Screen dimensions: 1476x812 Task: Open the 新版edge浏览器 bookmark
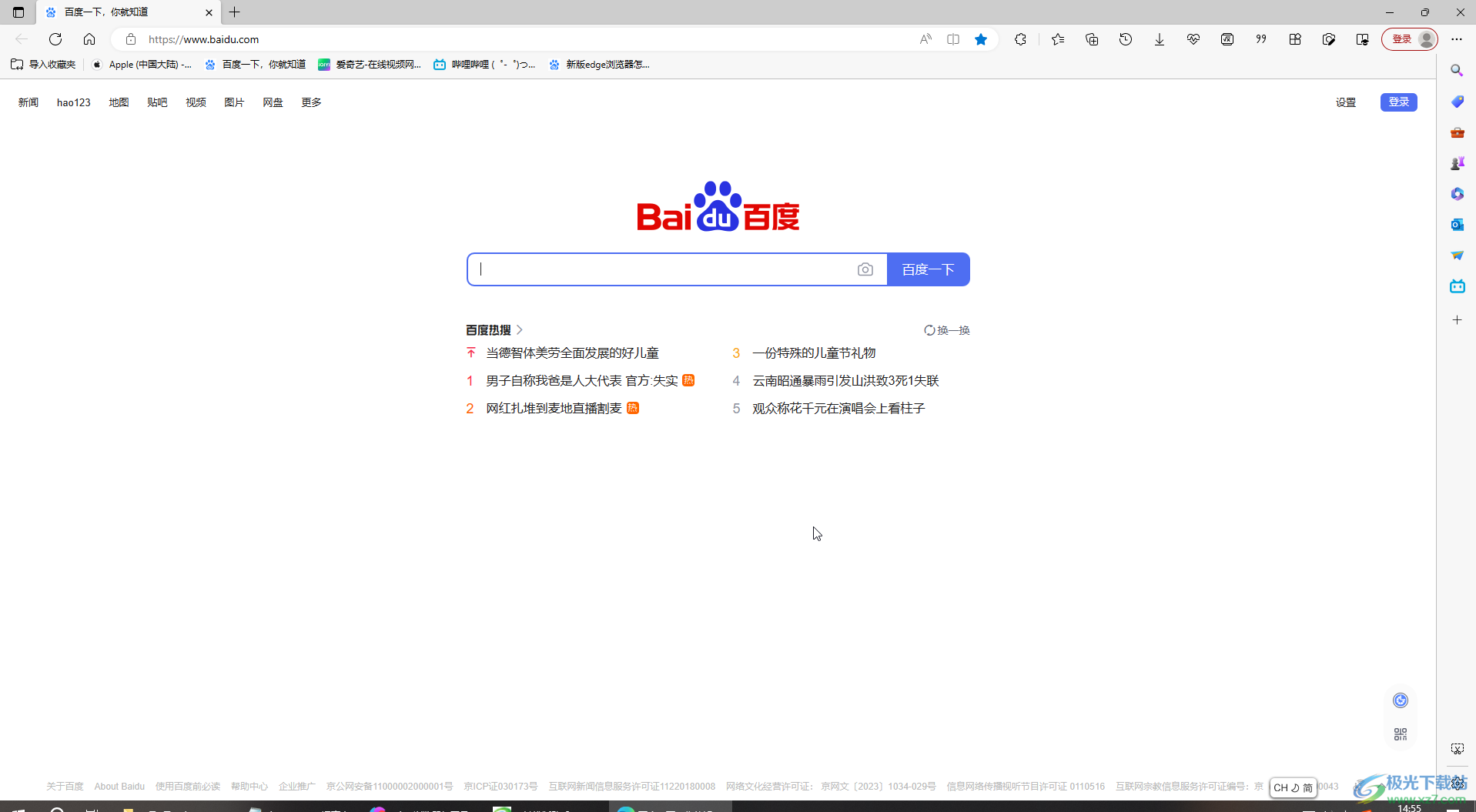599,65
